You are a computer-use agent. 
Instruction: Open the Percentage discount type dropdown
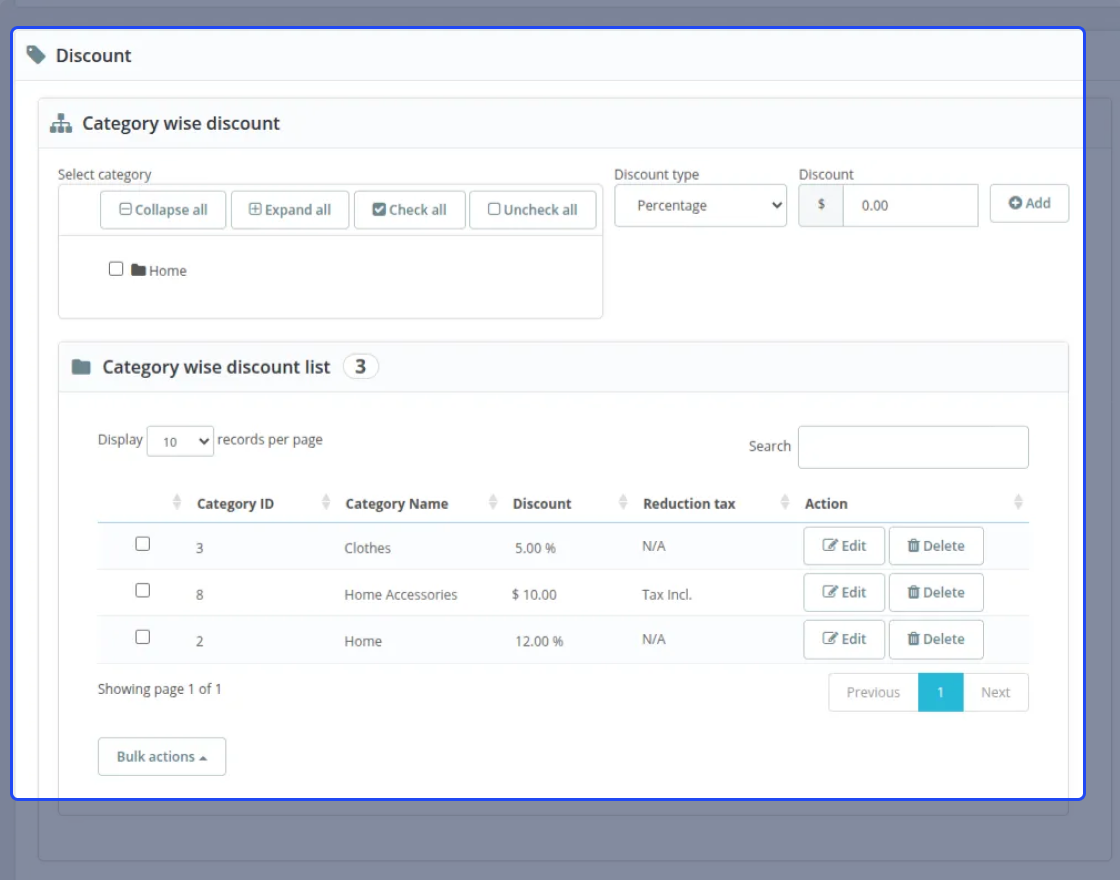700,206
